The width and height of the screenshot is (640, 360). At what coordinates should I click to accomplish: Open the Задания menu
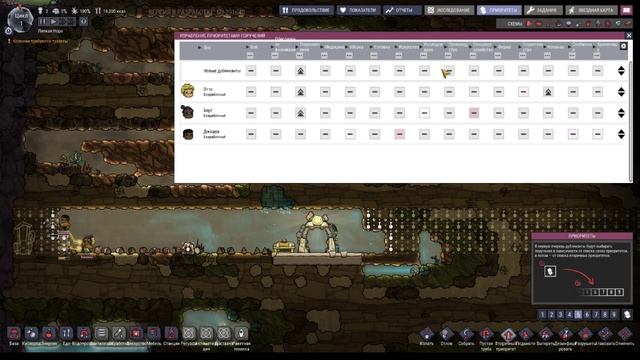(543, 10)
